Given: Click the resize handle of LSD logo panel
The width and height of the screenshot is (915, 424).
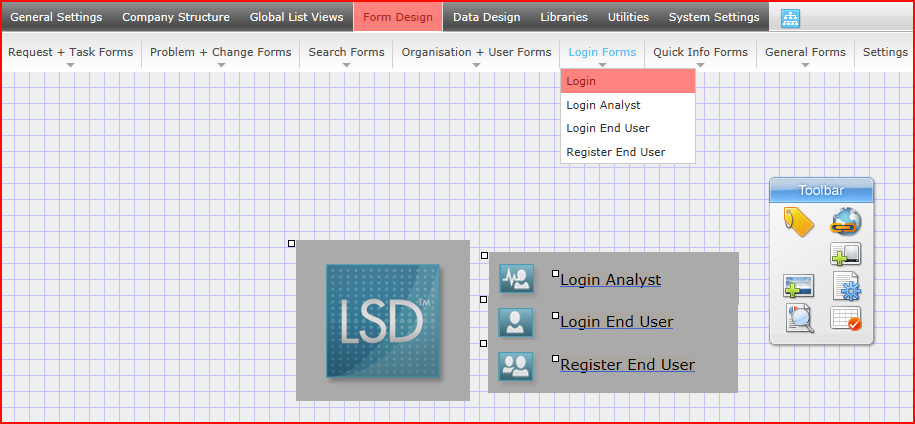Looking at the screenshot, I should click(292, 243).
